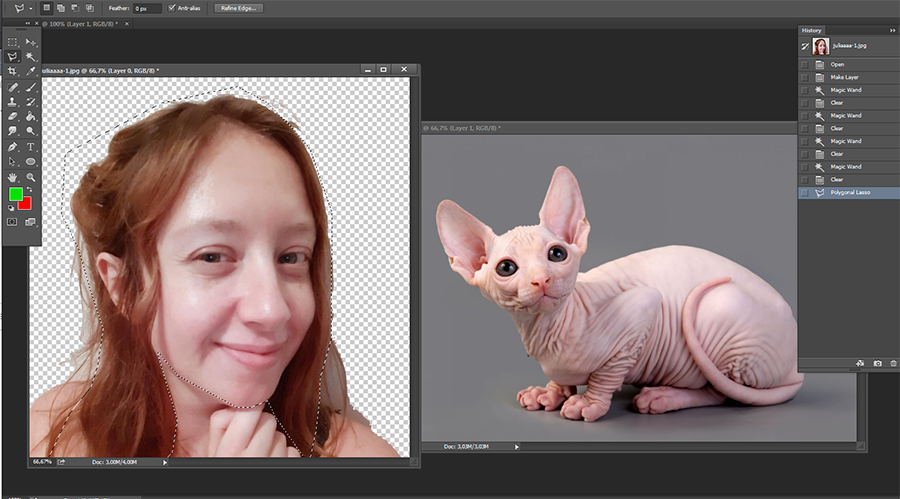Open the lasso tool preset picker dropdown
This screenshot has height=499, width=900.
pos(31,8)
